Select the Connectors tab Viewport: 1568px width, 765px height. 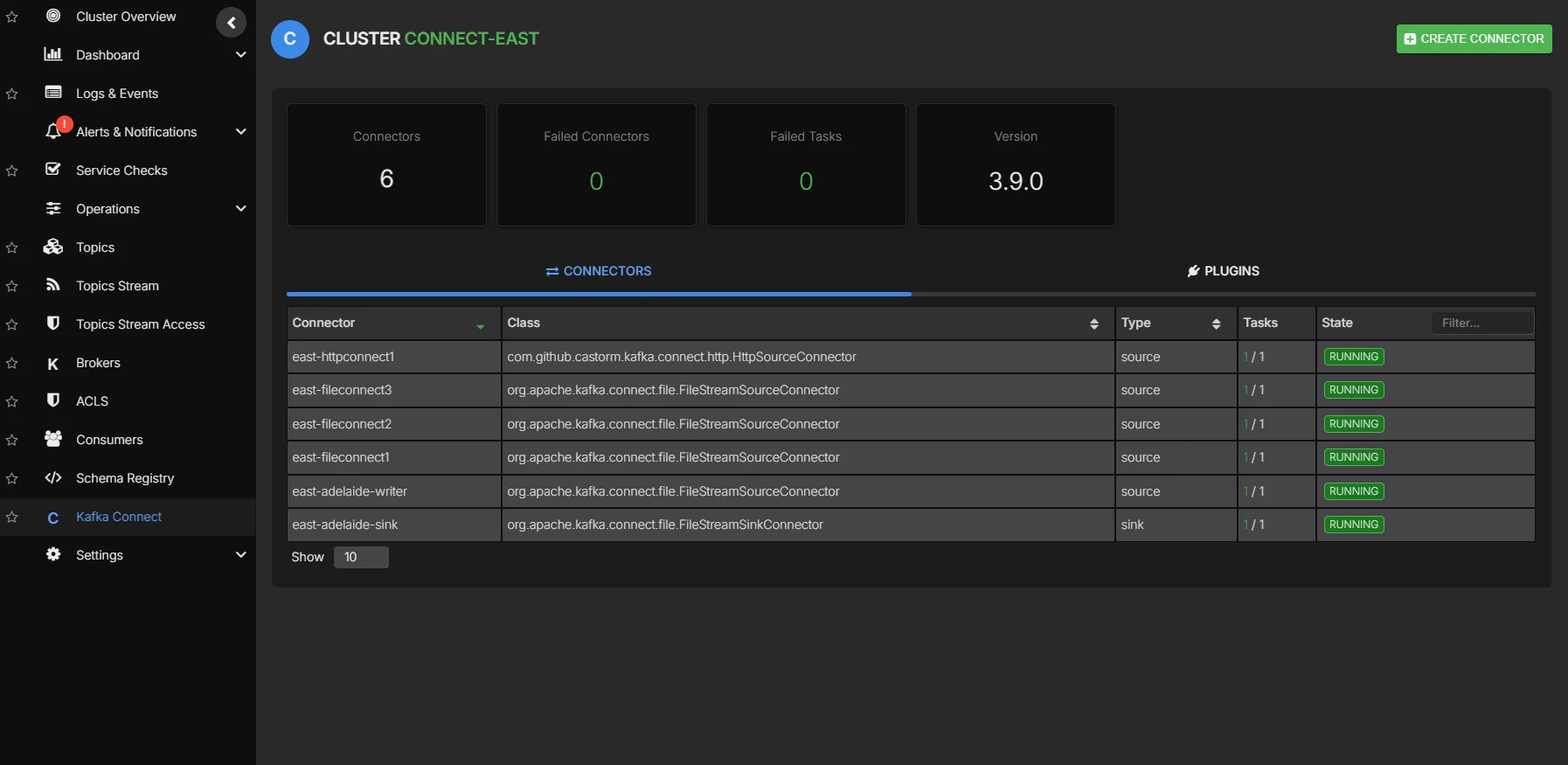pos(599,271)
